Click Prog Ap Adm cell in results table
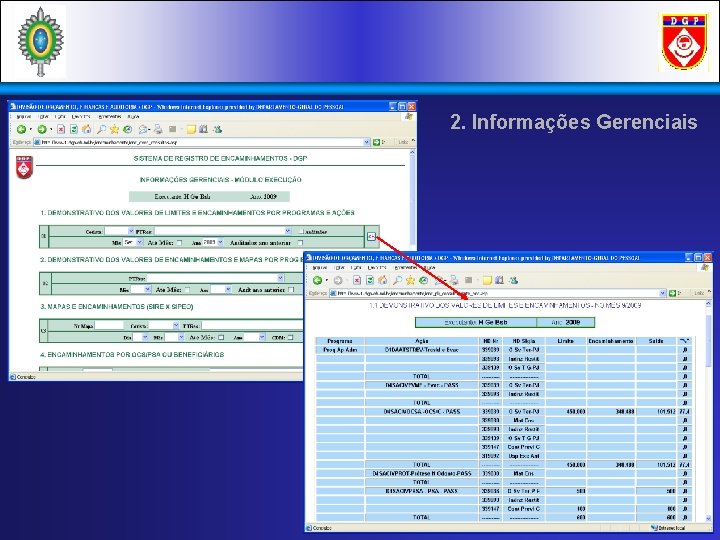This screenshot has width=720, height=540. coord(340,350)
